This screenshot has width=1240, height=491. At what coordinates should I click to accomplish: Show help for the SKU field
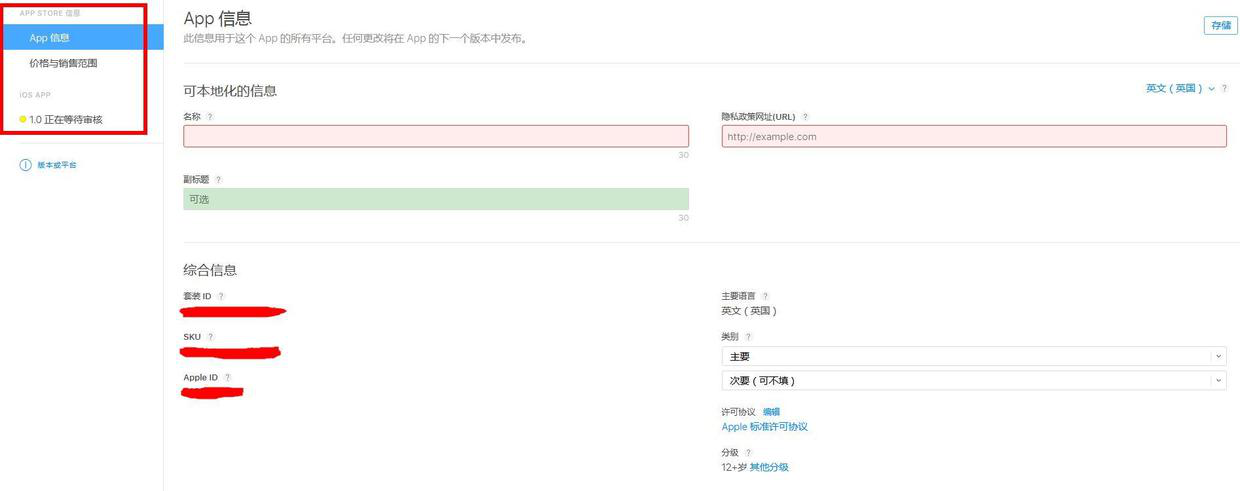point(210,337)
